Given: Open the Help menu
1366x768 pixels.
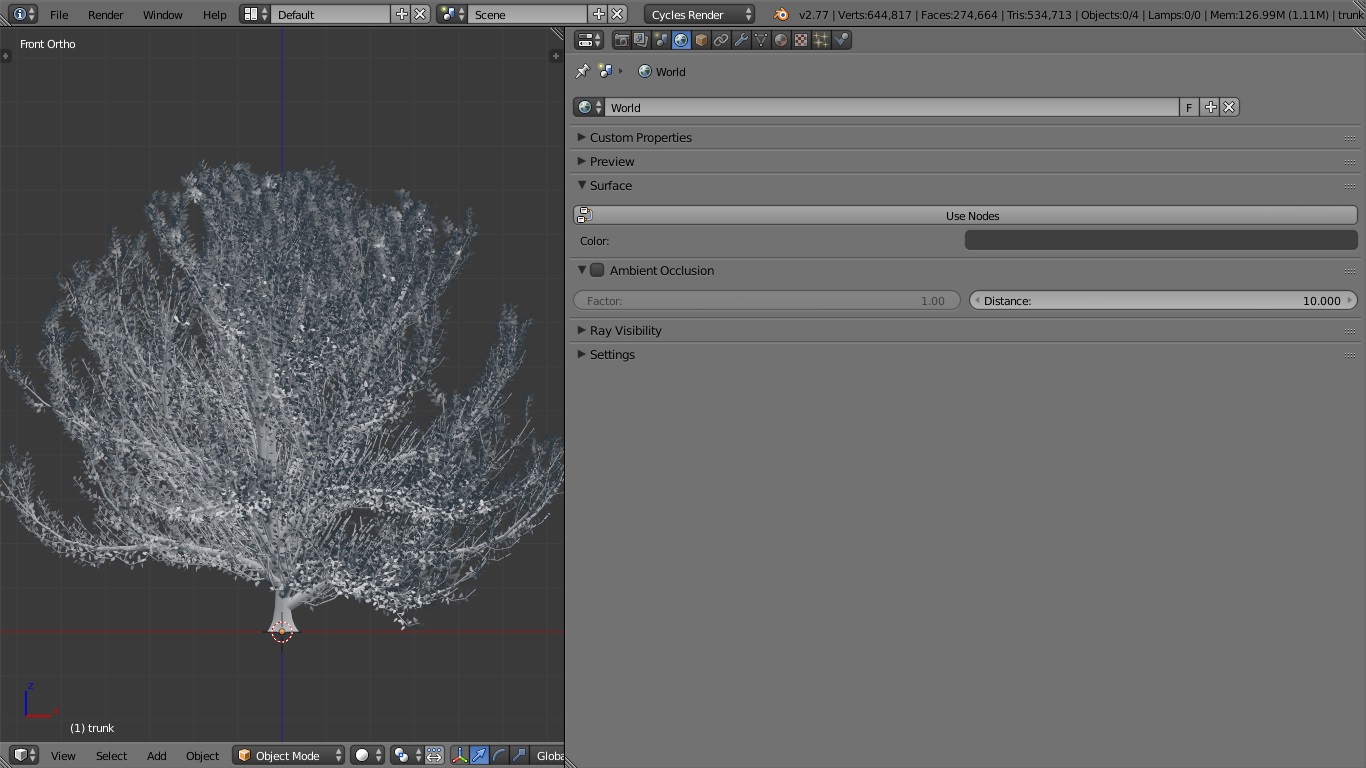Looking at the screenshot, I should point(214,14).
